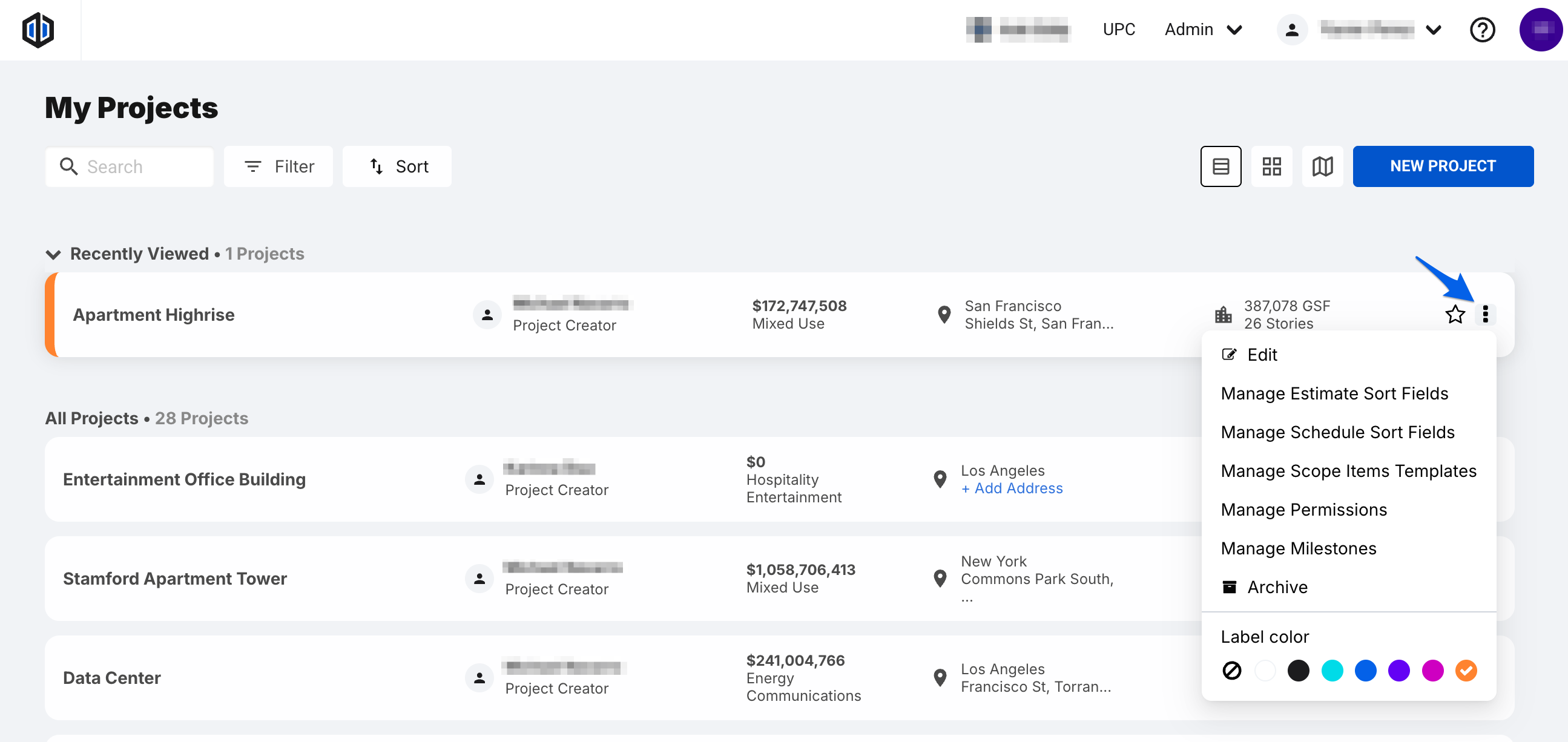The width and height of the screenshot is (1568, 742).
Task: Choose Manage Permissions from the menu
Action: (x=1303, y=510)
